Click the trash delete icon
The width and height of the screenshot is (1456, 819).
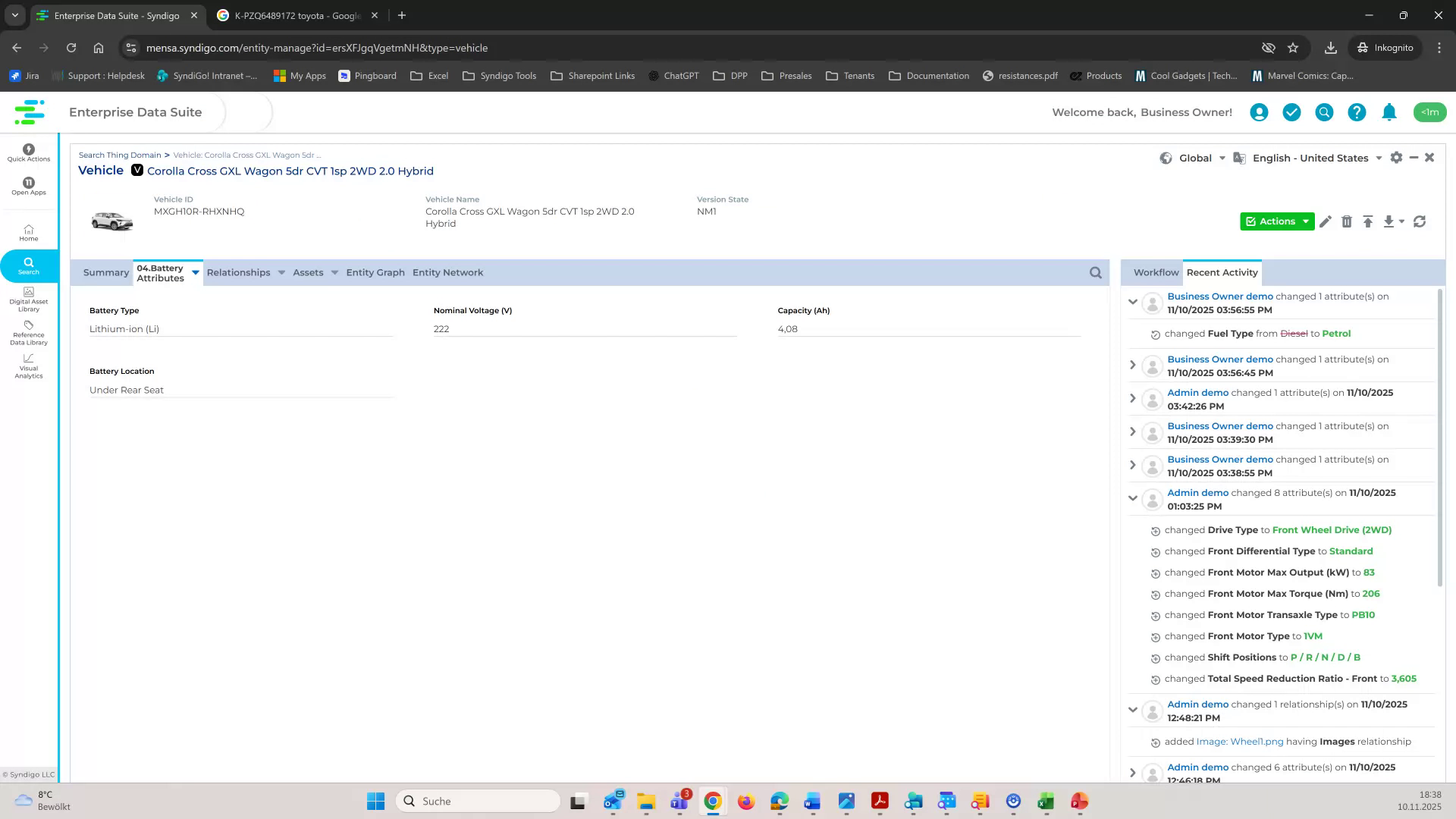point(1347,221)
